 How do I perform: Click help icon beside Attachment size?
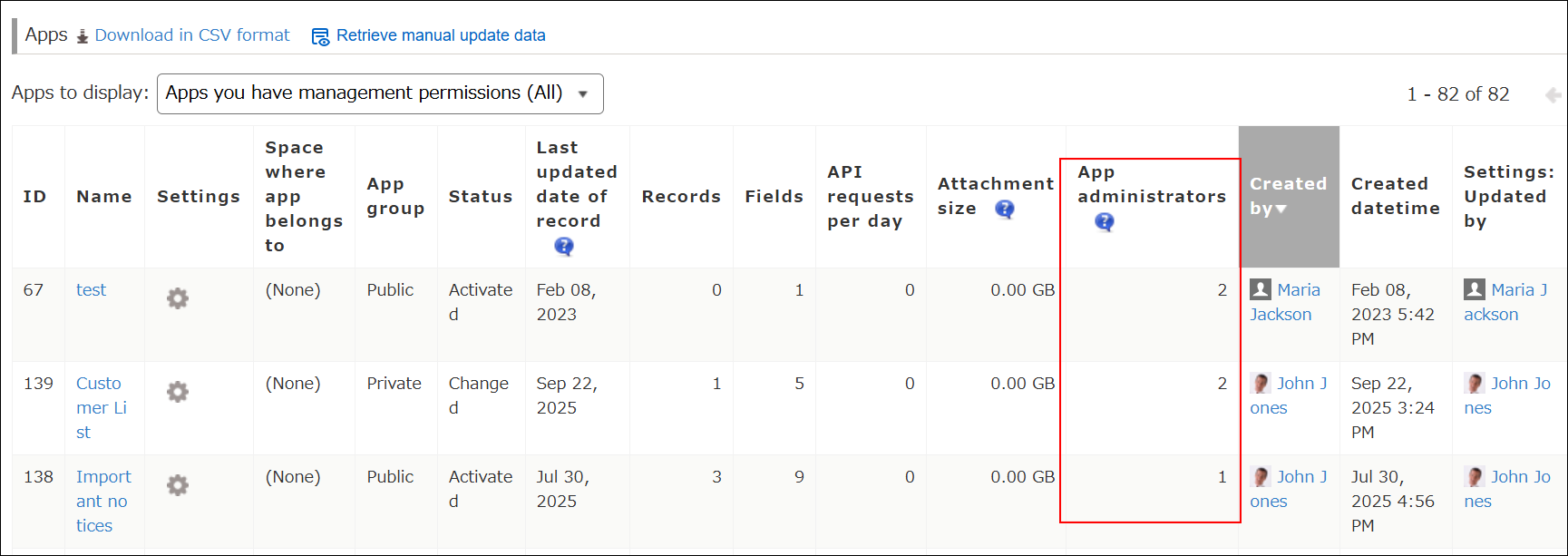[1004, 210]
